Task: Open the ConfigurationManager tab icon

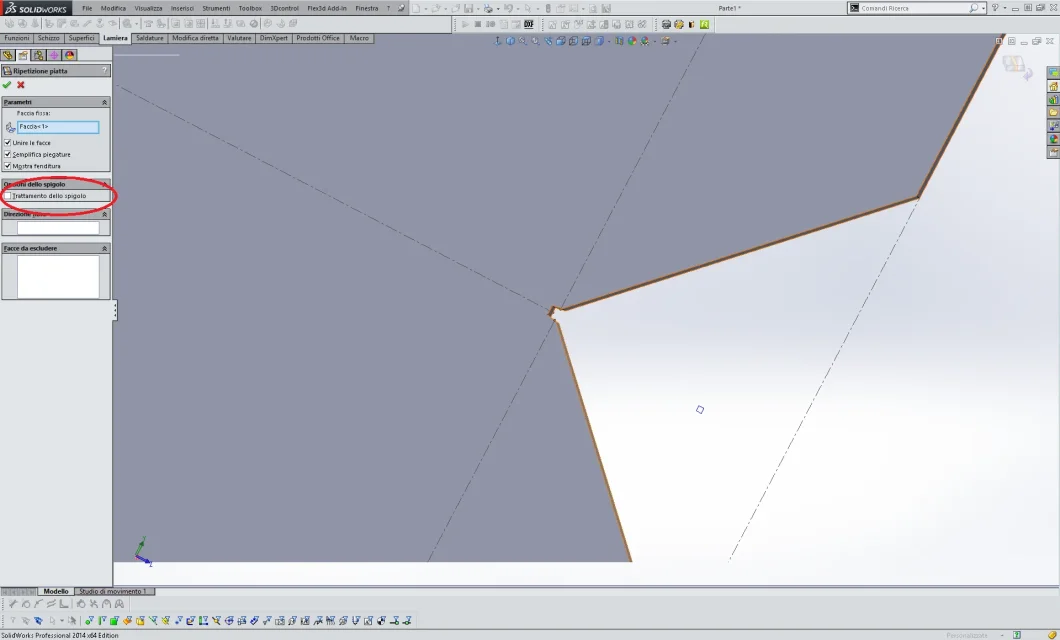Action: point(39,55)
